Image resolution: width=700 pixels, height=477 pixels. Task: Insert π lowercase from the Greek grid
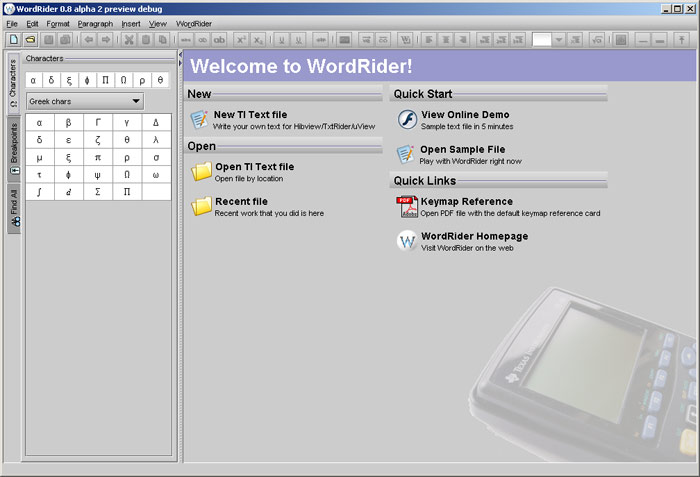(98, 157)
